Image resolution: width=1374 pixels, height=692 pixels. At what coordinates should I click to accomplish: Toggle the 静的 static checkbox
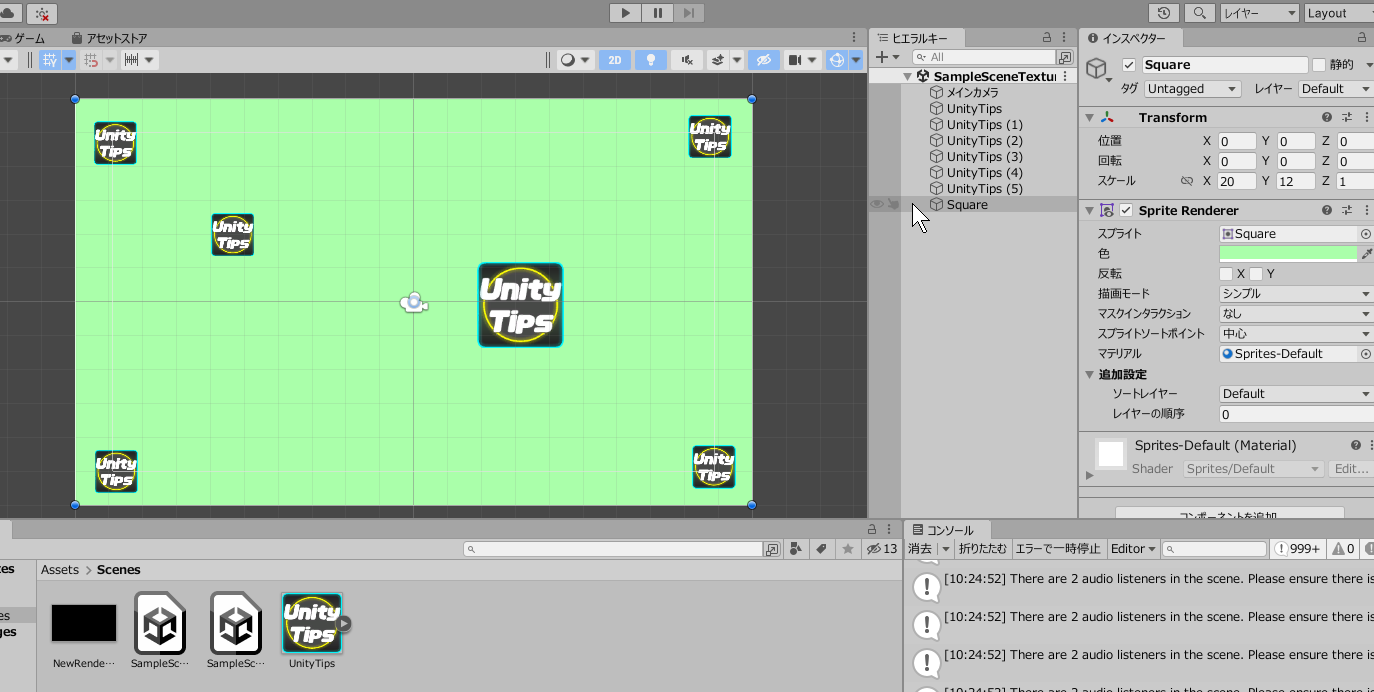point(1319,65)
